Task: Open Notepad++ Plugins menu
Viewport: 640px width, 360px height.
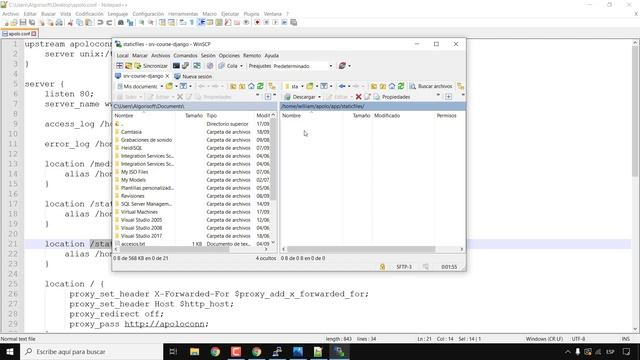Action: point(251,14)
